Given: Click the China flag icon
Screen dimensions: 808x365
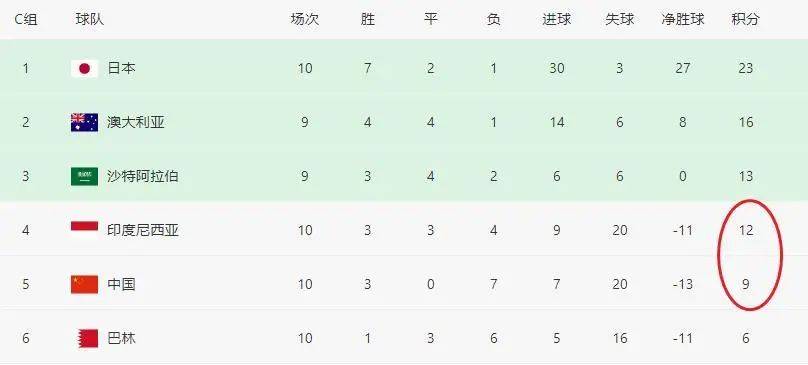Looking at the screenshot, I should pos(85,285).
